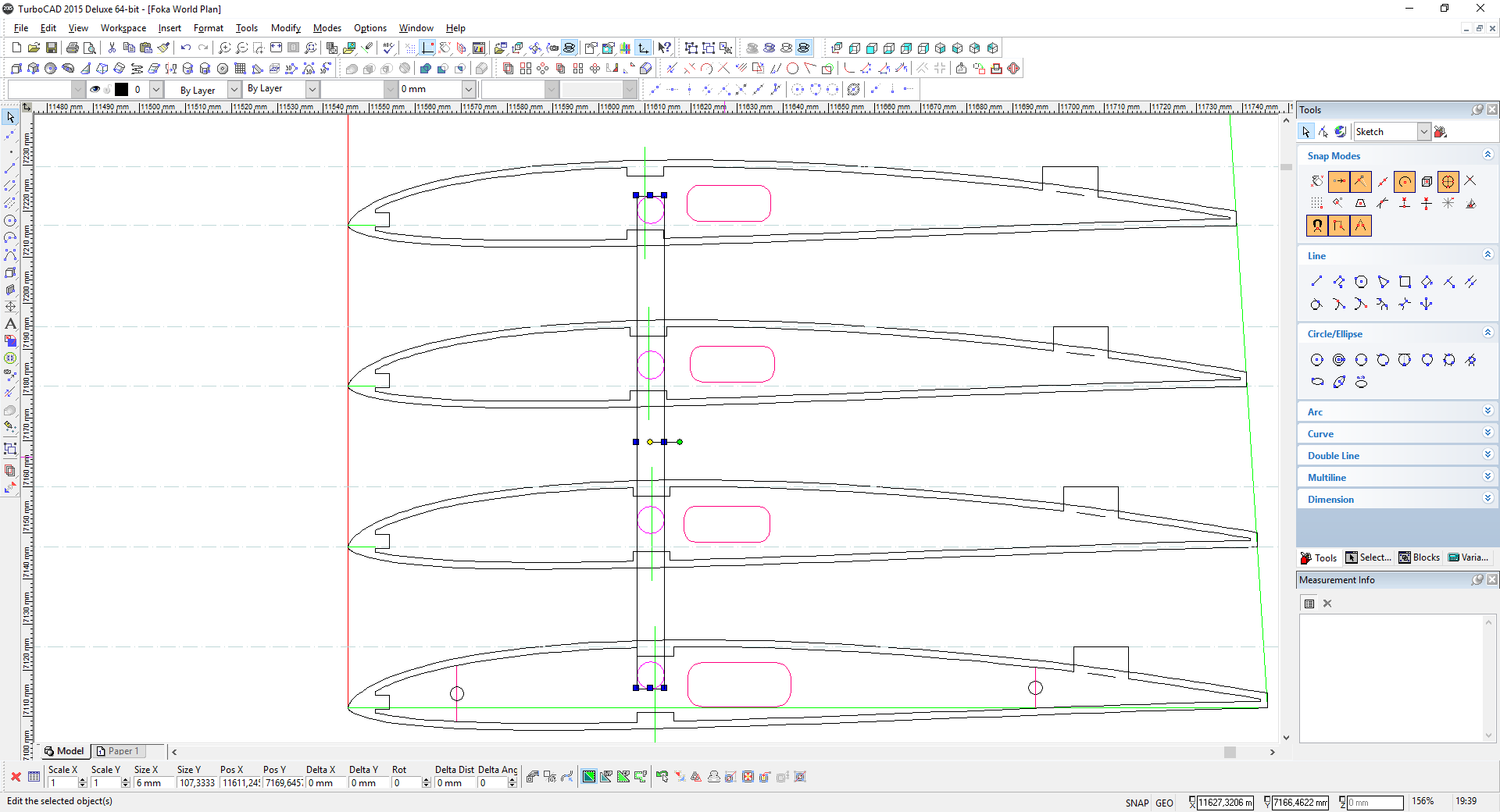Click the spell check ABC icon
This screenshot has height=812, width=1500.
388,48
